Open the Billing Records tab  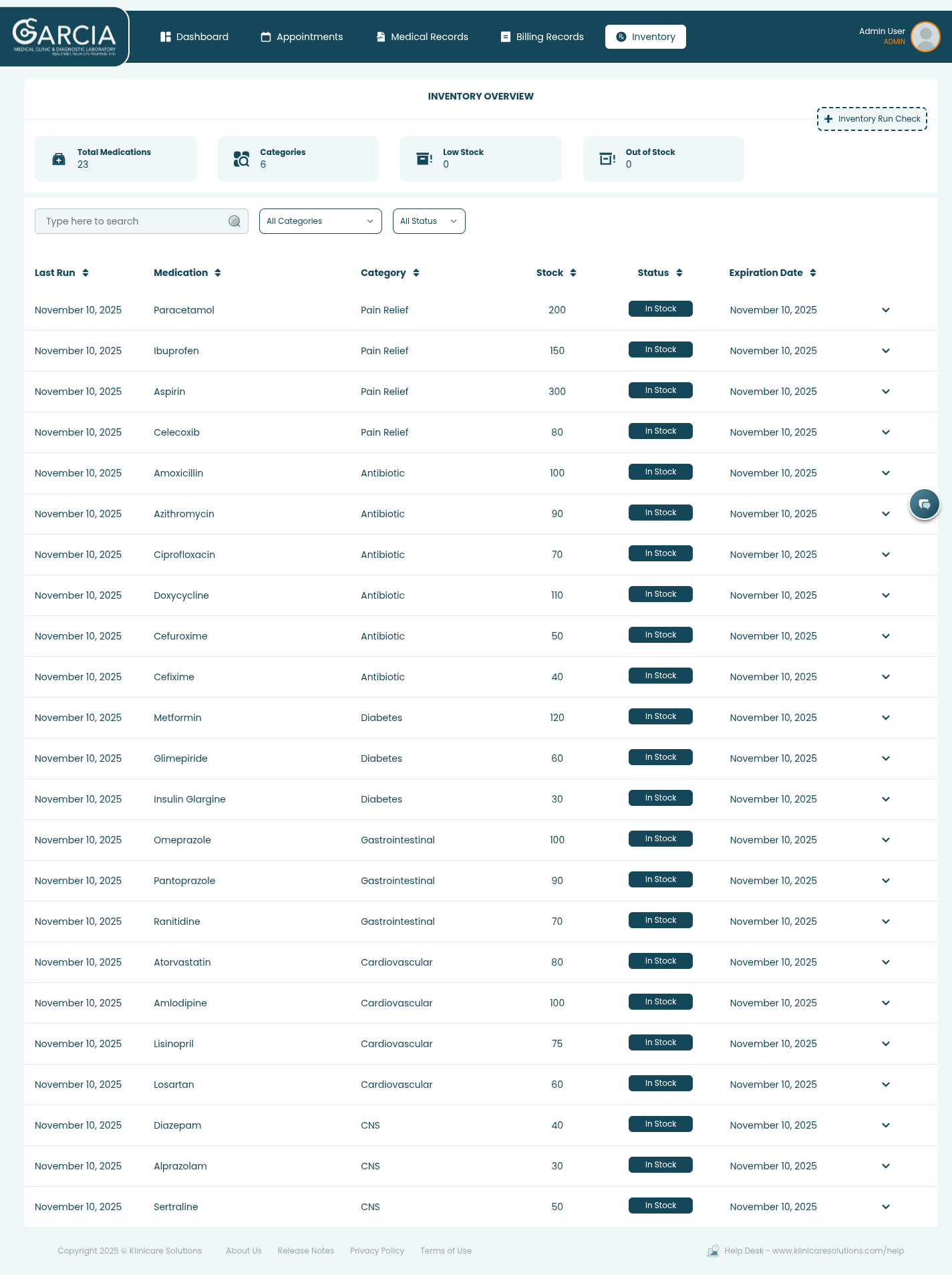click(x=542, y=37)
